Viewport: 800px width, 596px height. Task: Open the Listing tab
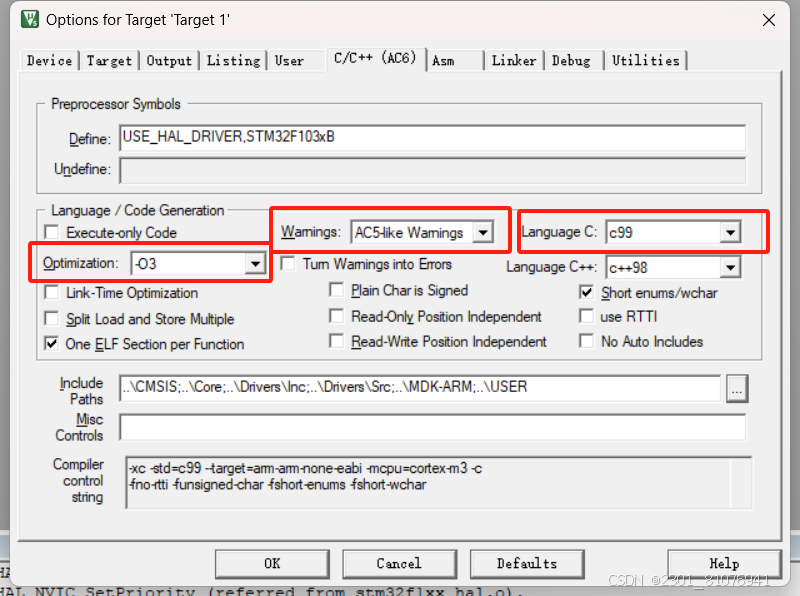(233, 61)
